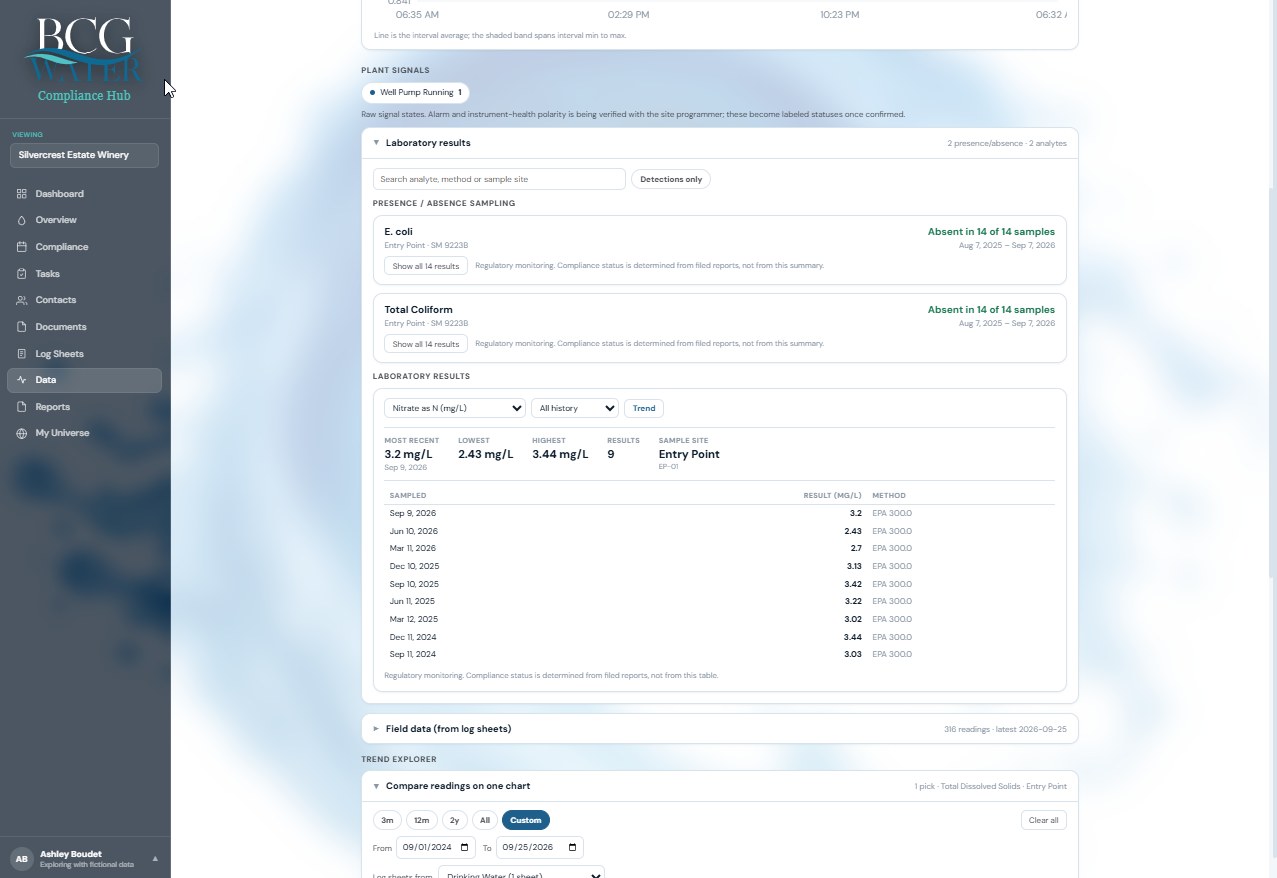Go to Tasks page
Image resolution: width=1277 pixels, height=878 pixels.
click(84, 274)
